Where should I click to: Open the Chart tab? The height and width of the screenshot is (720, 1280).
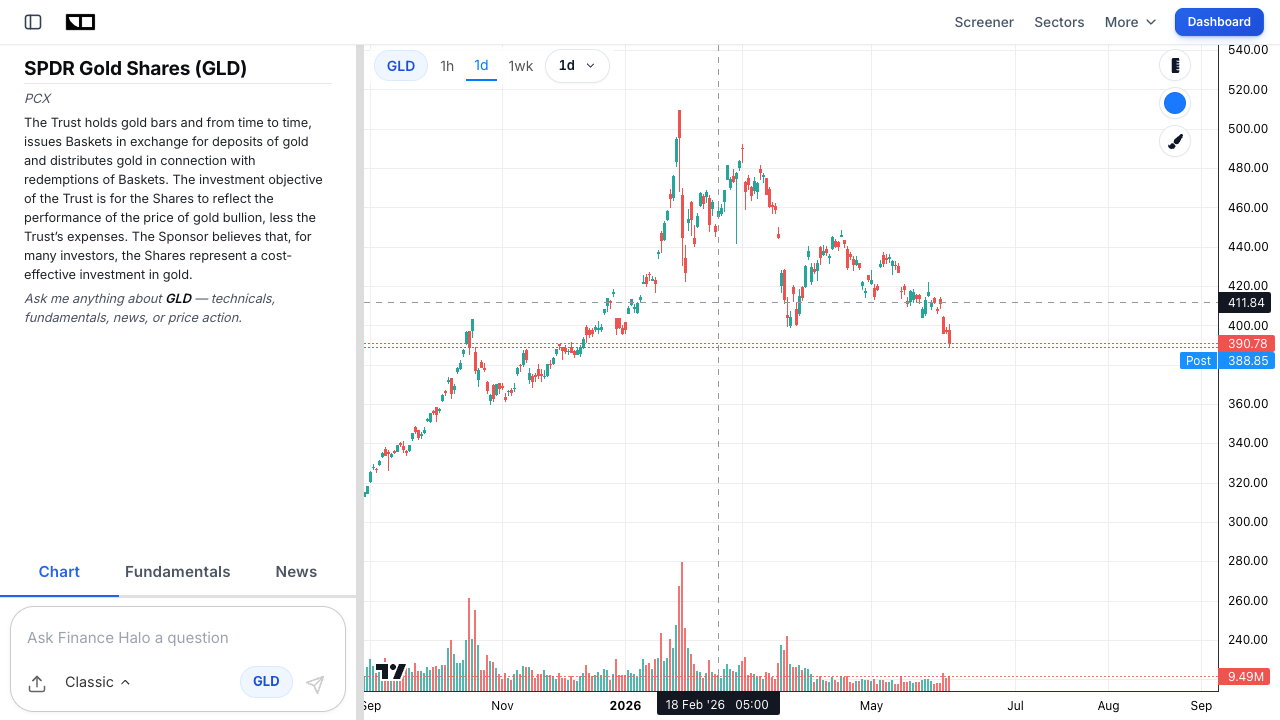[x=59, y=572]
